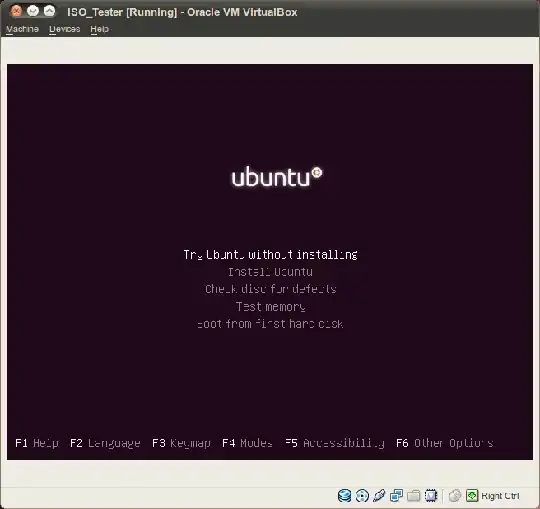Click the F5 Accessibility option
The image size is (540, 509).
tap(335, 443)
